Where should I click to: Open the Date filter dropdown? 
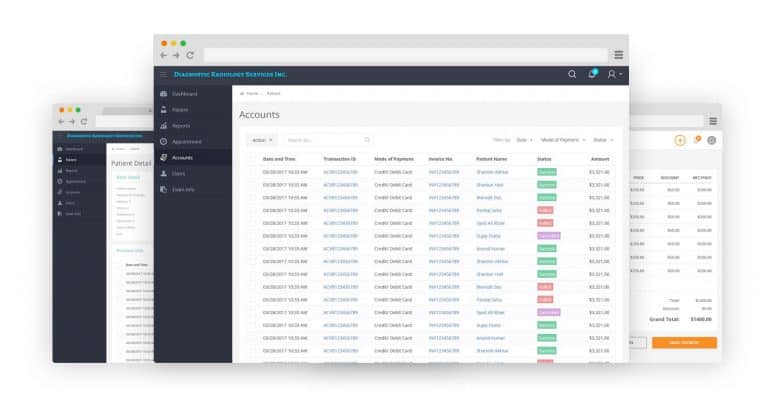point(524,140)
